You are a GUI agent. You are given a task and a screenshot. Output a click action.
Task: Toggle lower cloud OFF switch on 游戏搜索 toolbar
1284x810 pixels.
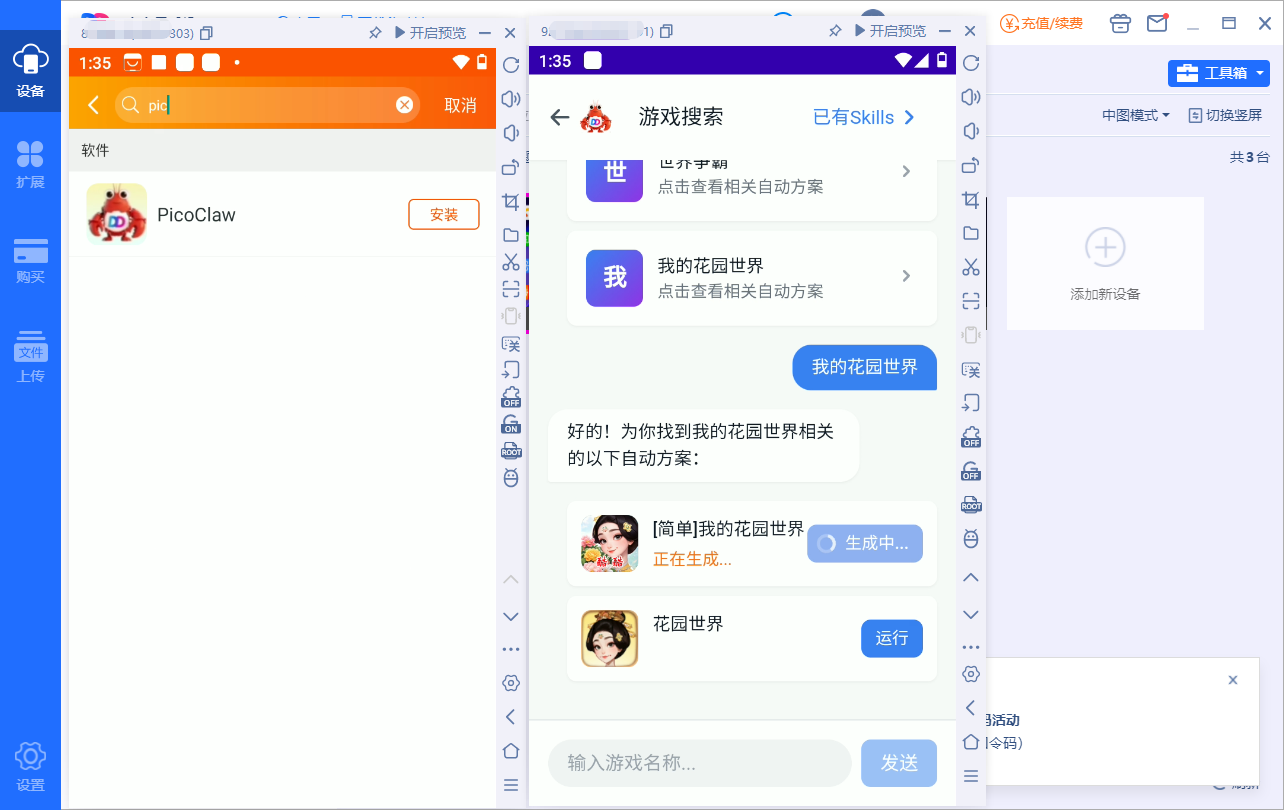point(970,471)
